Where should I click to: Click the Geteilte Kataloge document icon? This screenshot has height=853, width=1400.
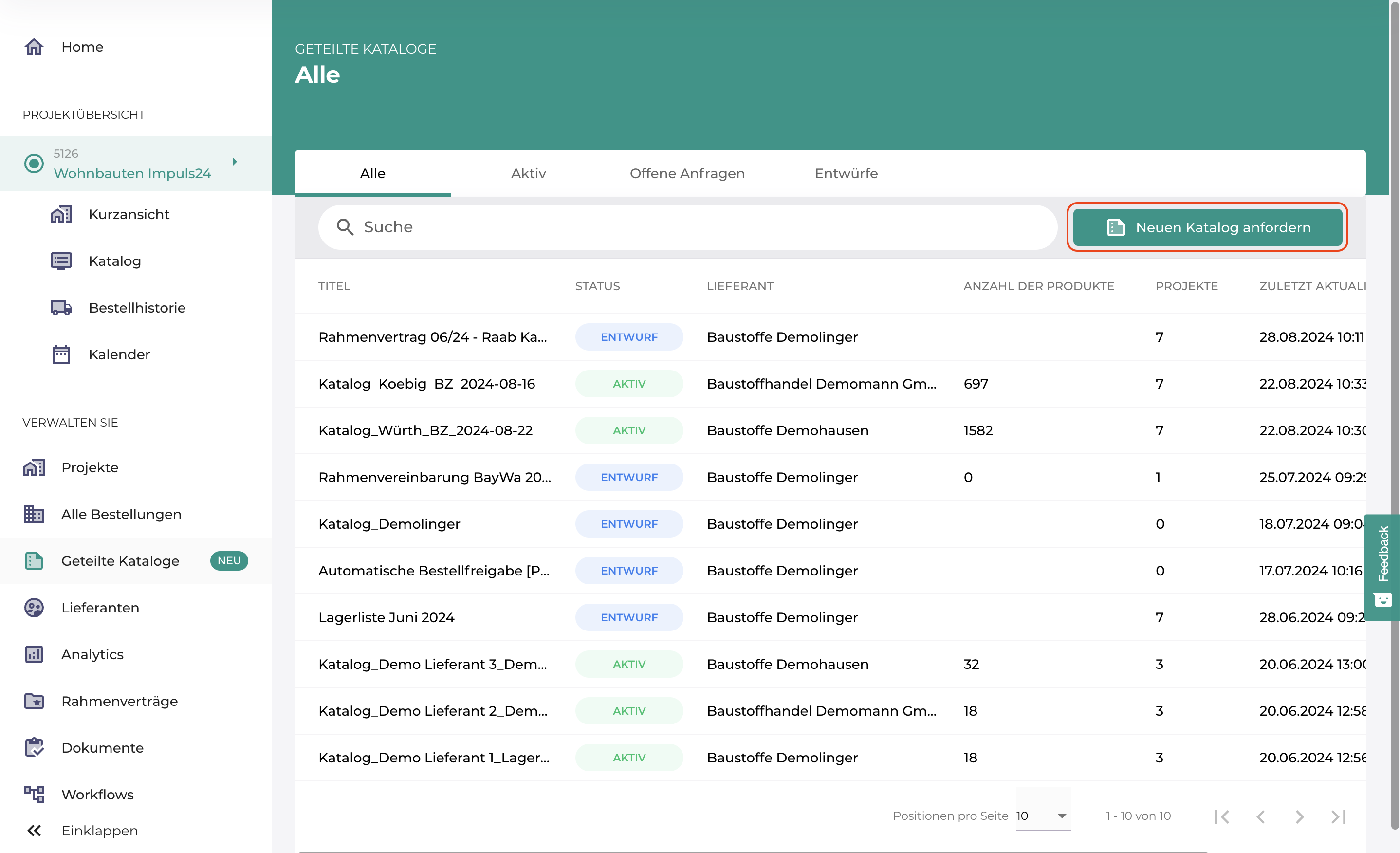34,560
